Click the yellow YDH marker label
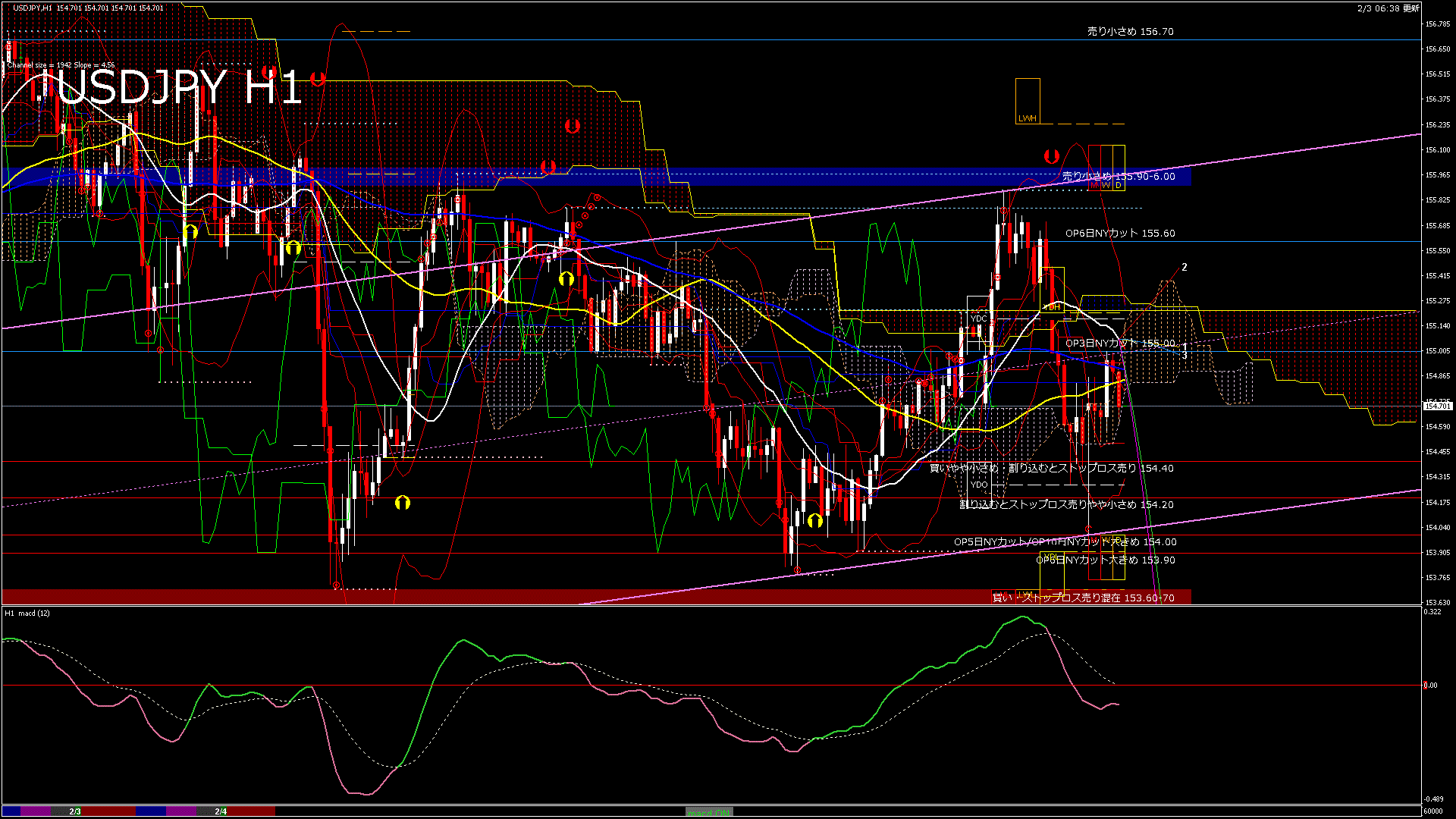Screen dimensions: 1456x819 coord(1052,307)
